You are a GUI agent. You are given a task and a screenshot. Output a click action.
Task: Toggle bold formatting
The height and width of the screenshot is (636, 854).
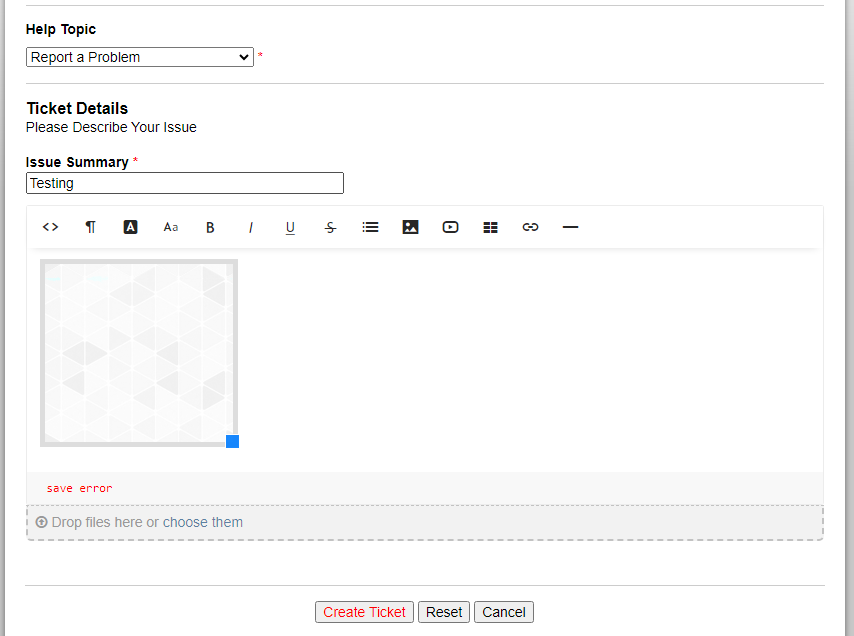point(210,228)
